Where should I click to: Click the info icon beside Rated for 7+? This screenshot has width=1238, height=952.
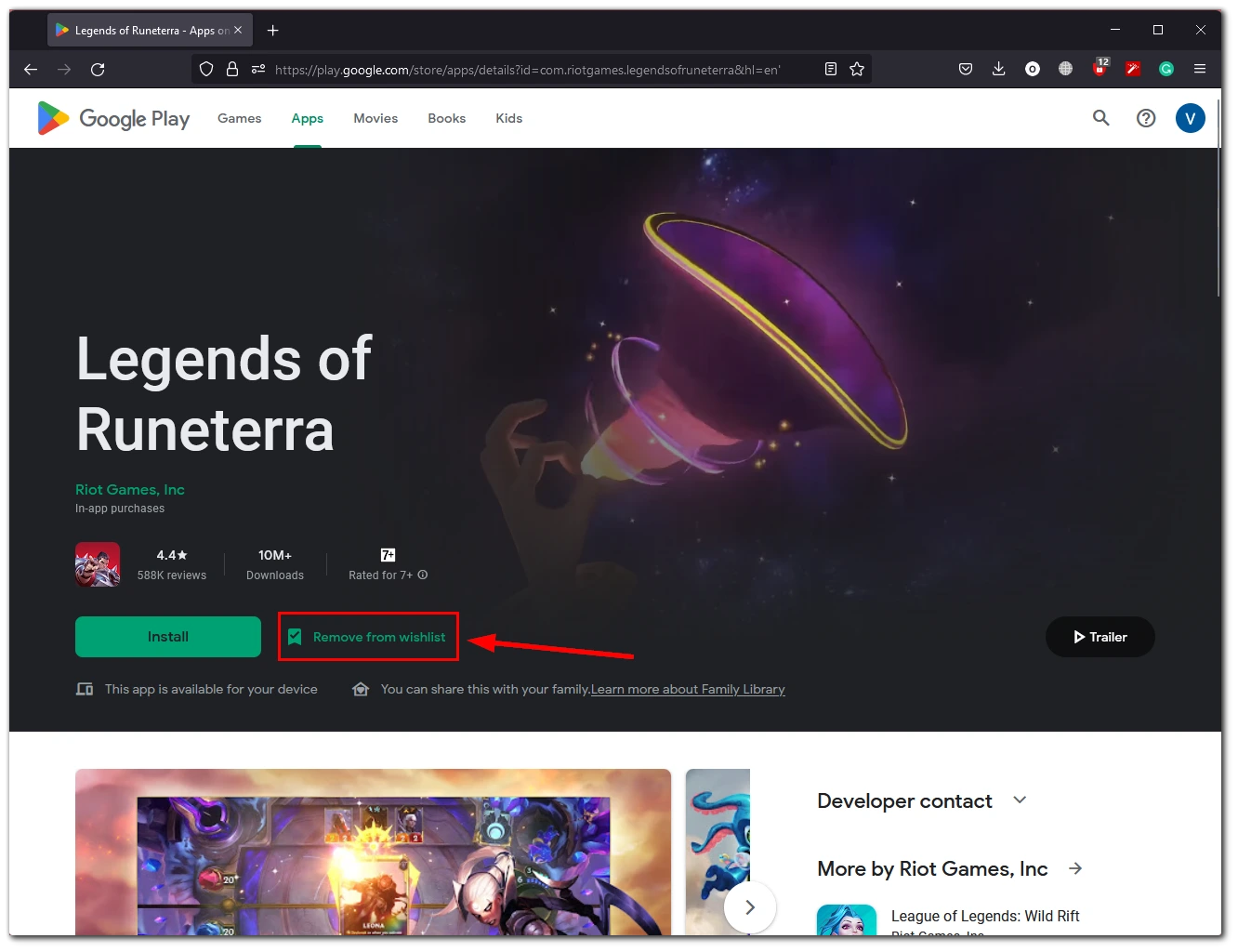tap(423, 575)
